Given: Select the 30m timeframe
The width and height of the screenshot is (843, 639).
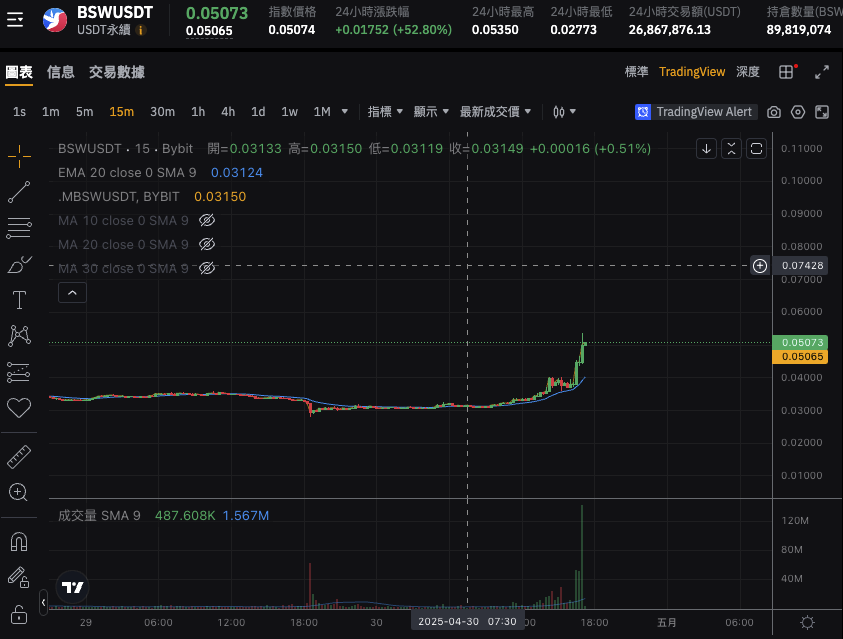Looking at the screenshot, I should (162, 112).
